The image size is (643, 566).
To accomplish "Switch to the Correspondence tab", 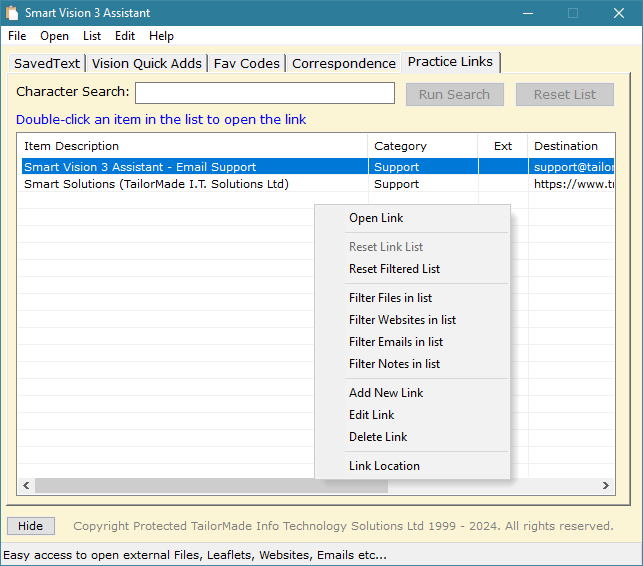I will coord(344,64).
